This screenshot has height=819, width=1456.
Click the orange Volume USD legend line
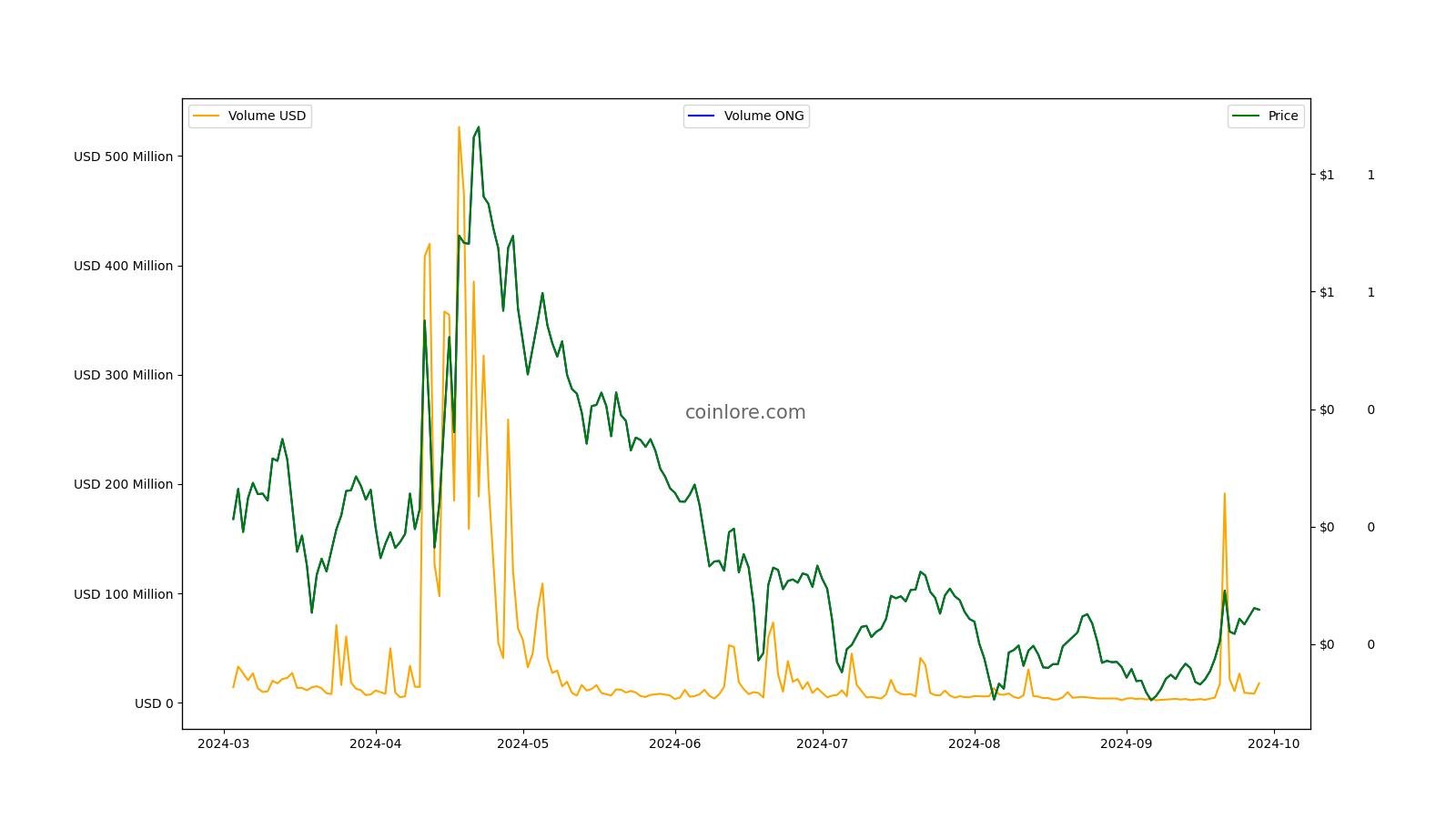click(x=207, y=116)
